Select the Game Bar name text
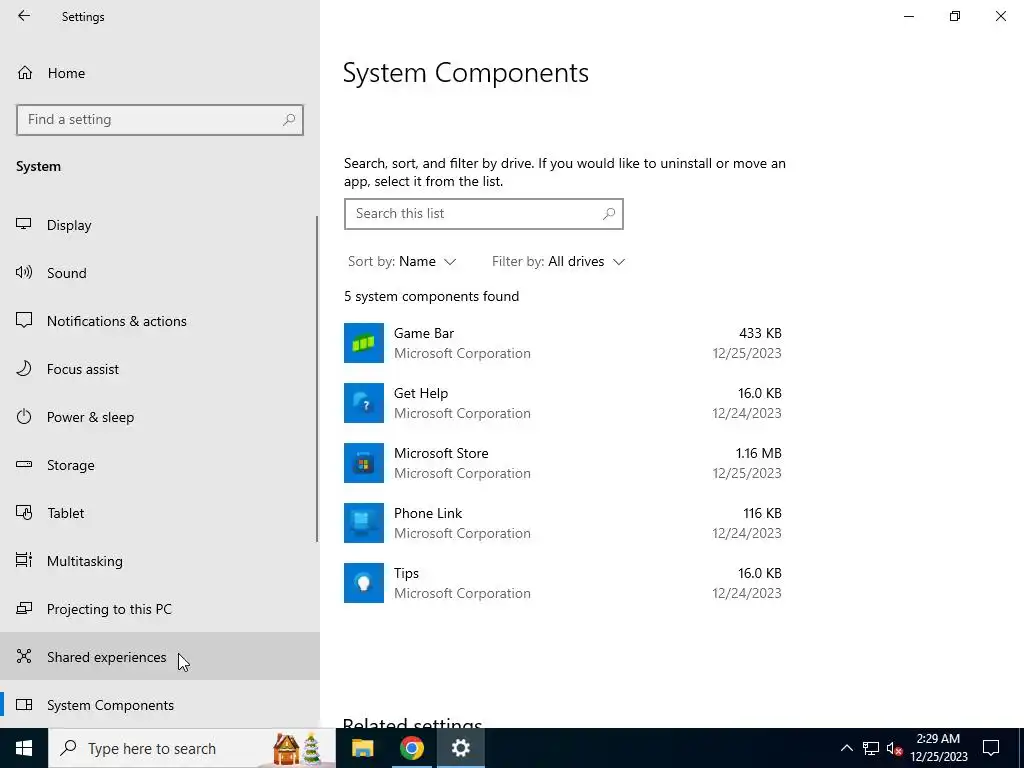1024x768 pixels. click(424, 333)
